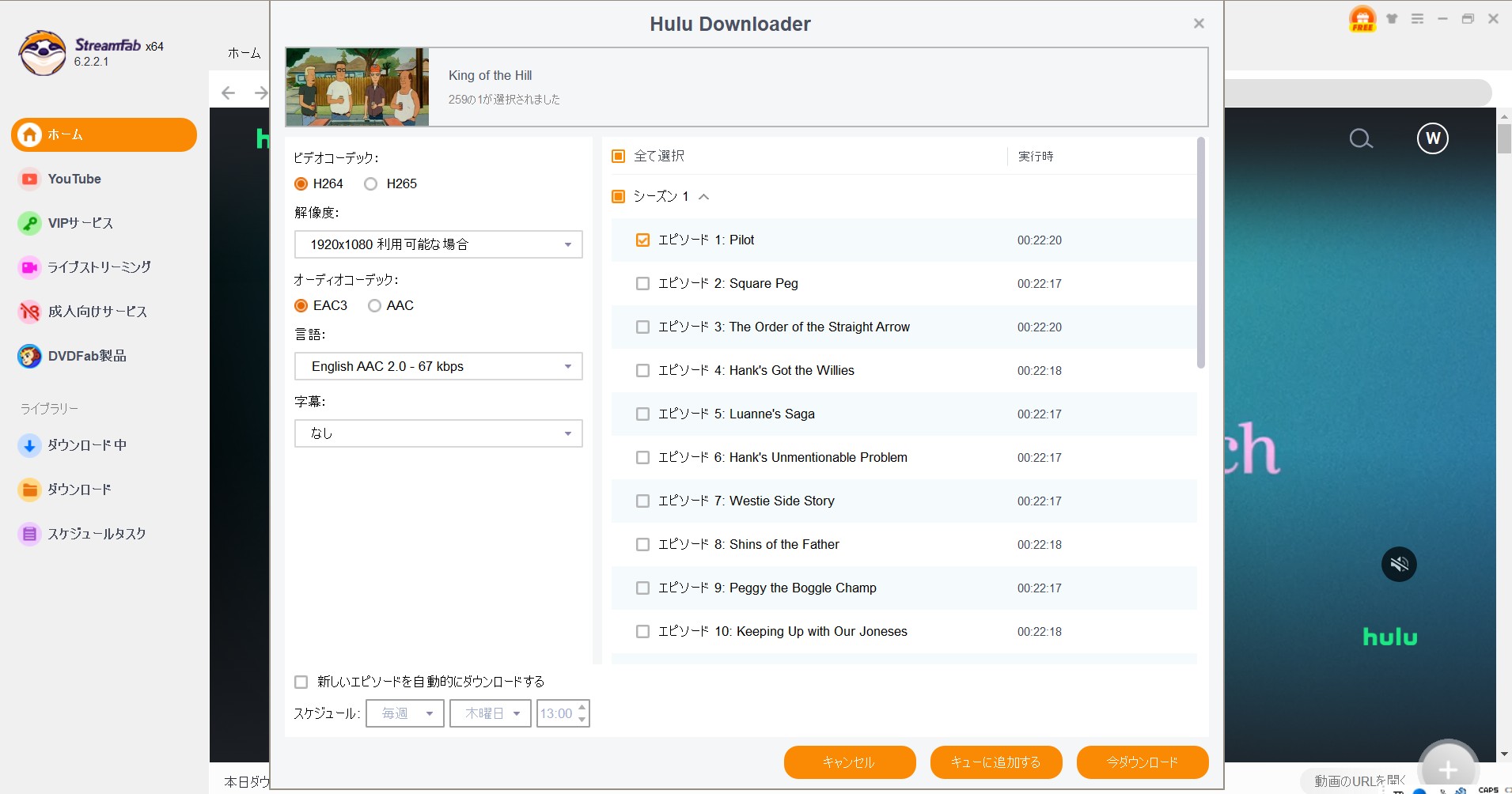Select the H265 video codec

(x=370, y=183)
